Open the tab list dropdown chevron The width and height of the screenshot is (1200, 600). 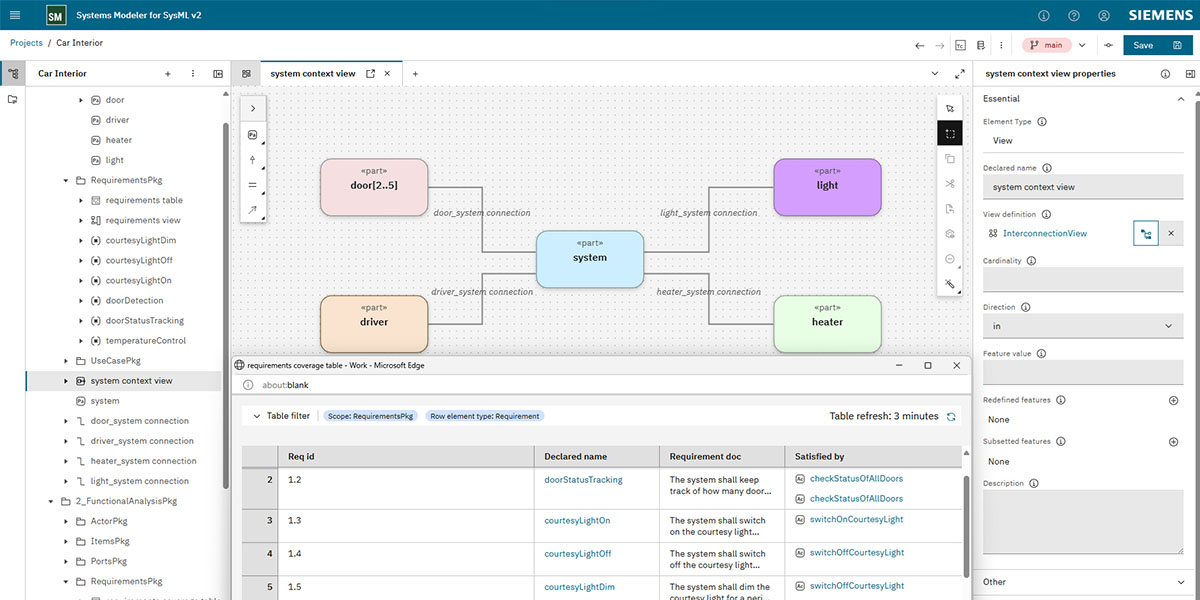click(935, 73)
